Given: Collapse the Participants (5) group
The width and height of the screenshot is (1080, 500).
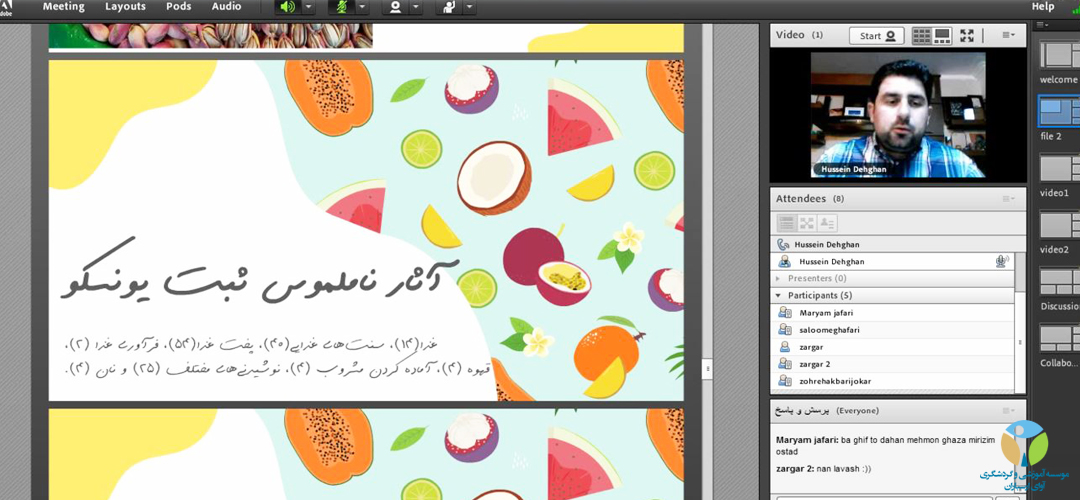Looking at the screenshot, I should pos(893,295).
